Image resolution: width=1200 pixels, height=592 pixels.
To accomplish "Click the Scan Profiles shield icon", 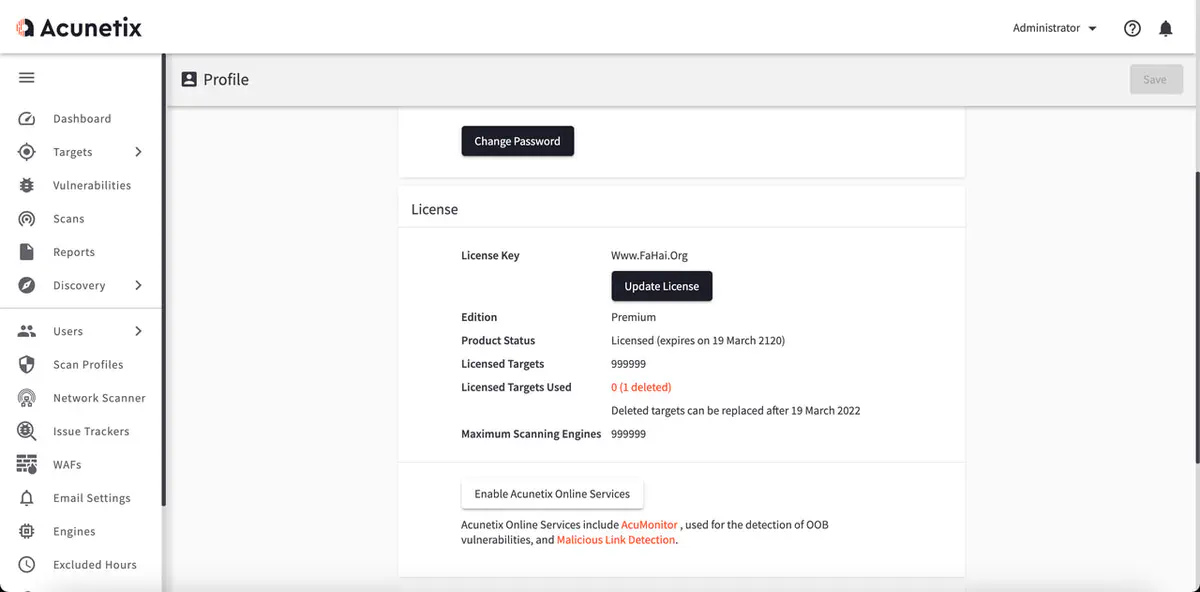I will [27, 365].
